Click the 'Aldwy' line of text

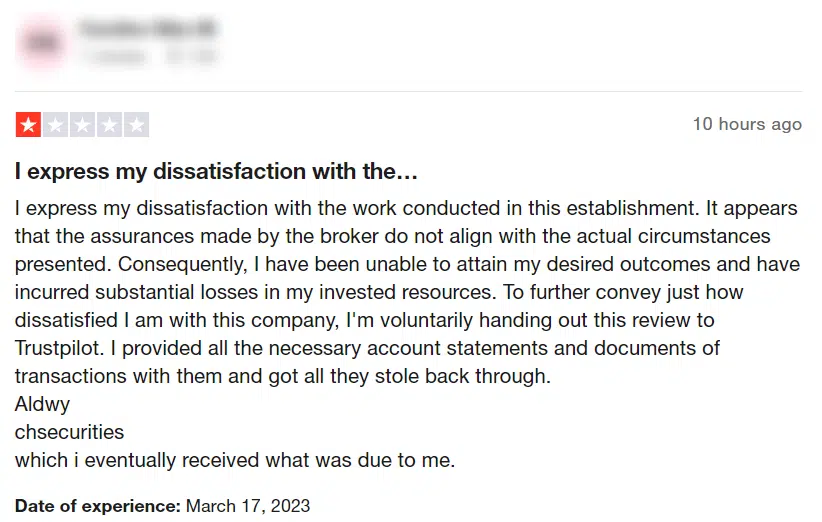(x=42, y=404)
